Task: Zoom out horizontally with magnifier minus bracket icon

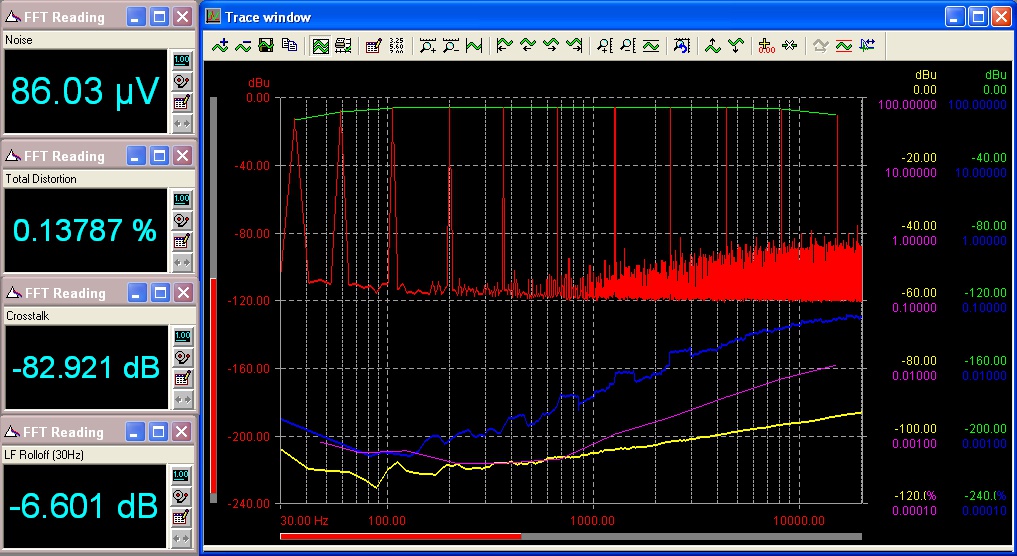Action: point(451,45)
